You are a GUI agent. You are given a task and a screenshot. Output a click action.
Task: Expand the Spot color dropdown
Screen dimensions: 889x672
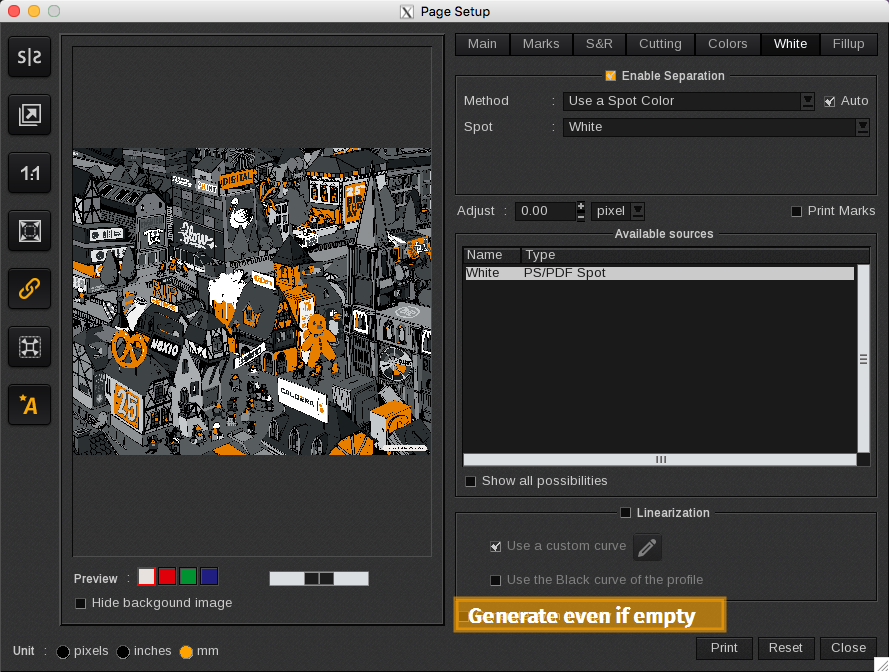pyautogui.click(x=862, y=127)
